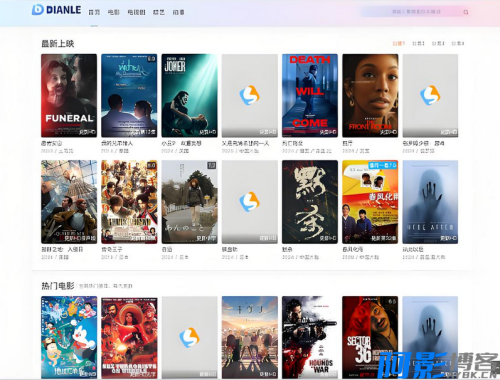Select the first orange filter tab in 最新上映
The image size is (500, 380).
(398, 43)
